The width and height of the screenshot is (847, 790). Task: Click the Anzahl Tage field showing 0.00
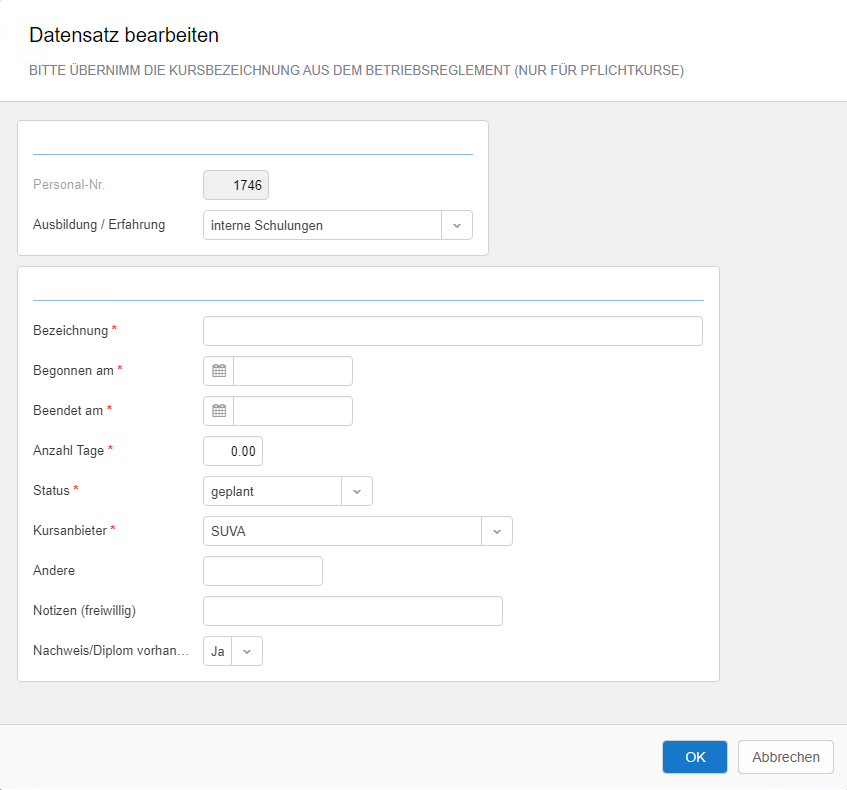tap(232, 450)
